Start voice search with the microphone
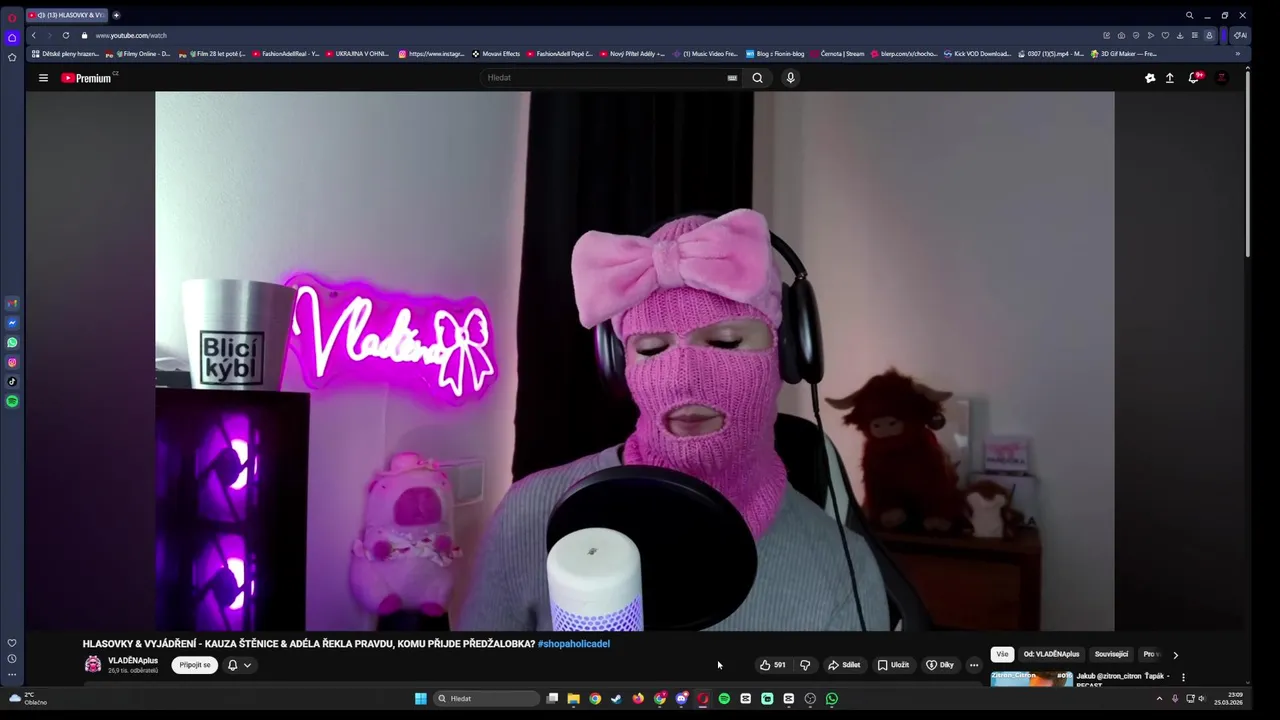1280x720 pixels. (x=790, y=78)
